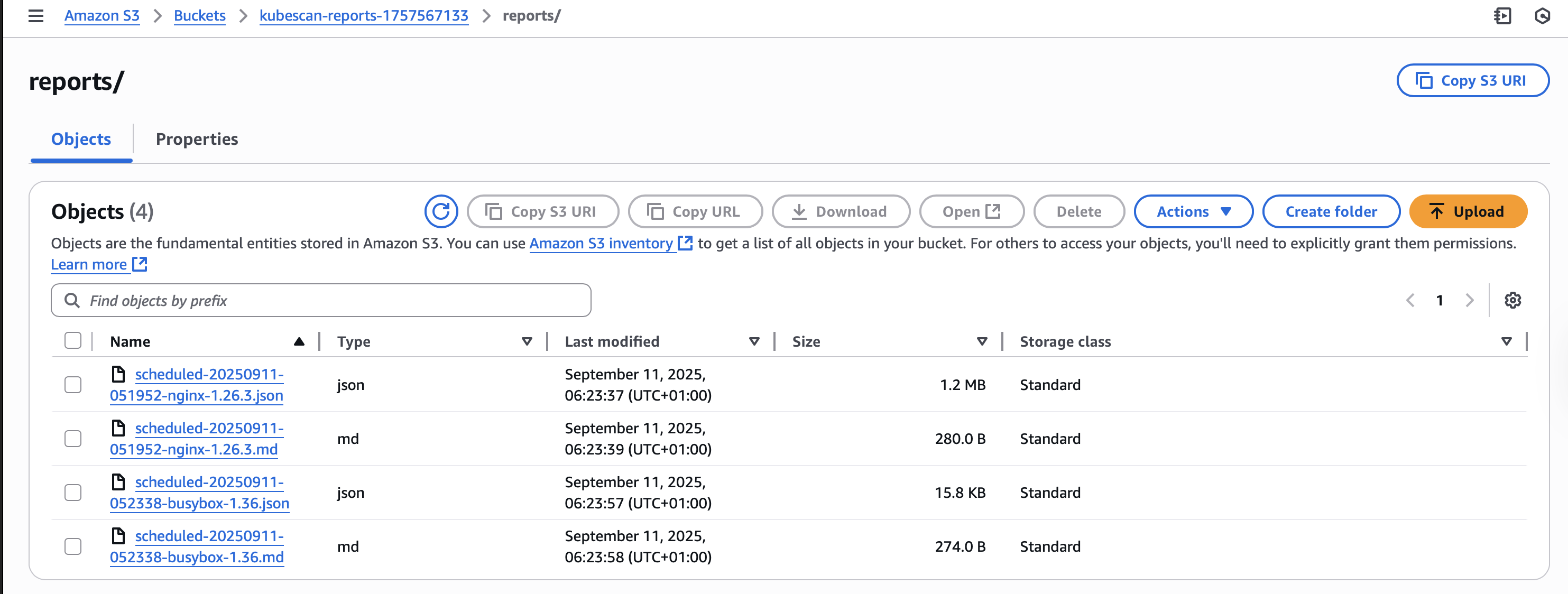The height and width of the screenshot is (594, 1568).
Task: Sort by Type column arrow
Action: pyautogui.click(x=527, y=341)
